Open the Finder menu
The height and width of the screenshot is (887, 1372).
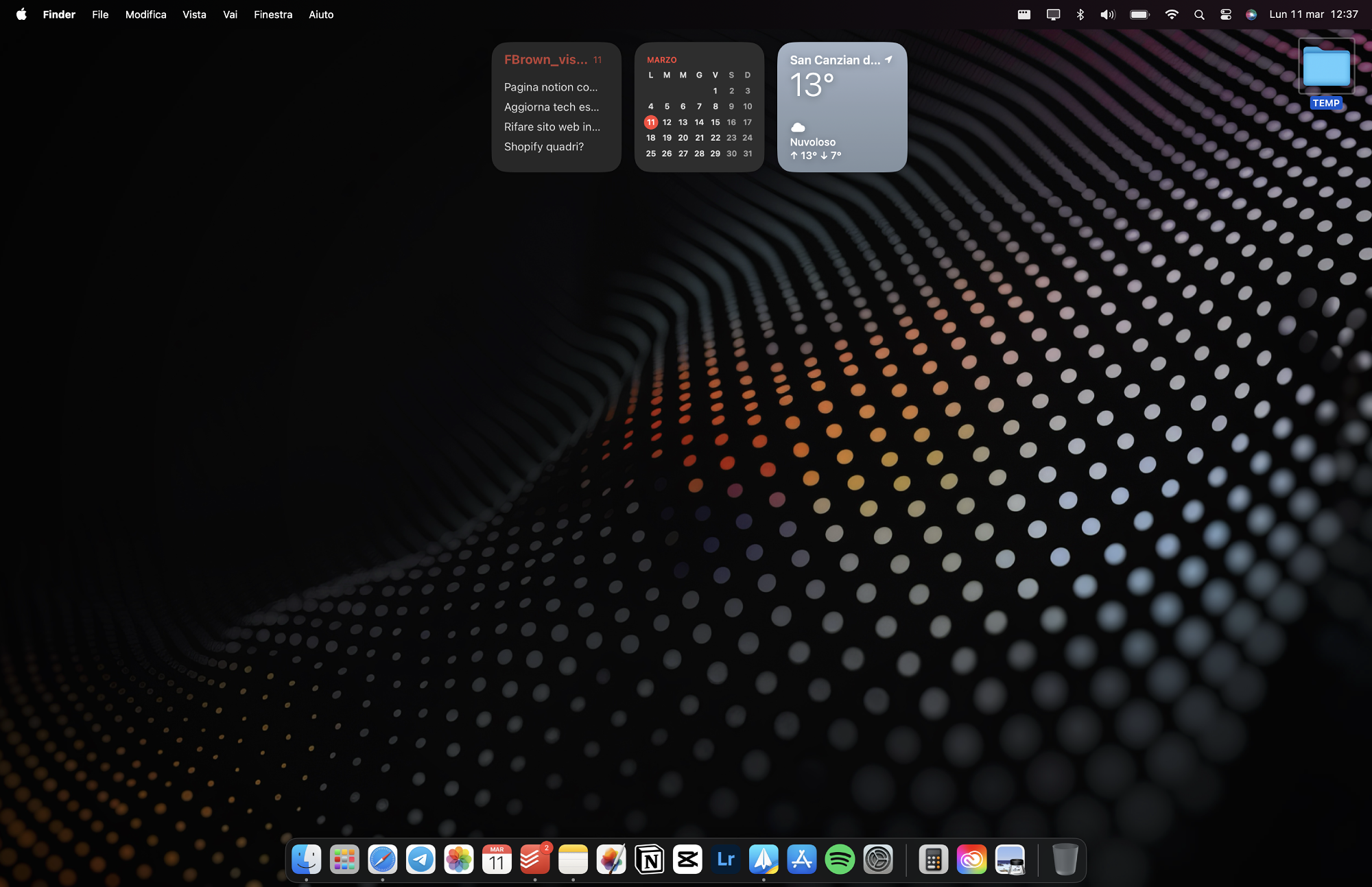(x=59, y=14)
